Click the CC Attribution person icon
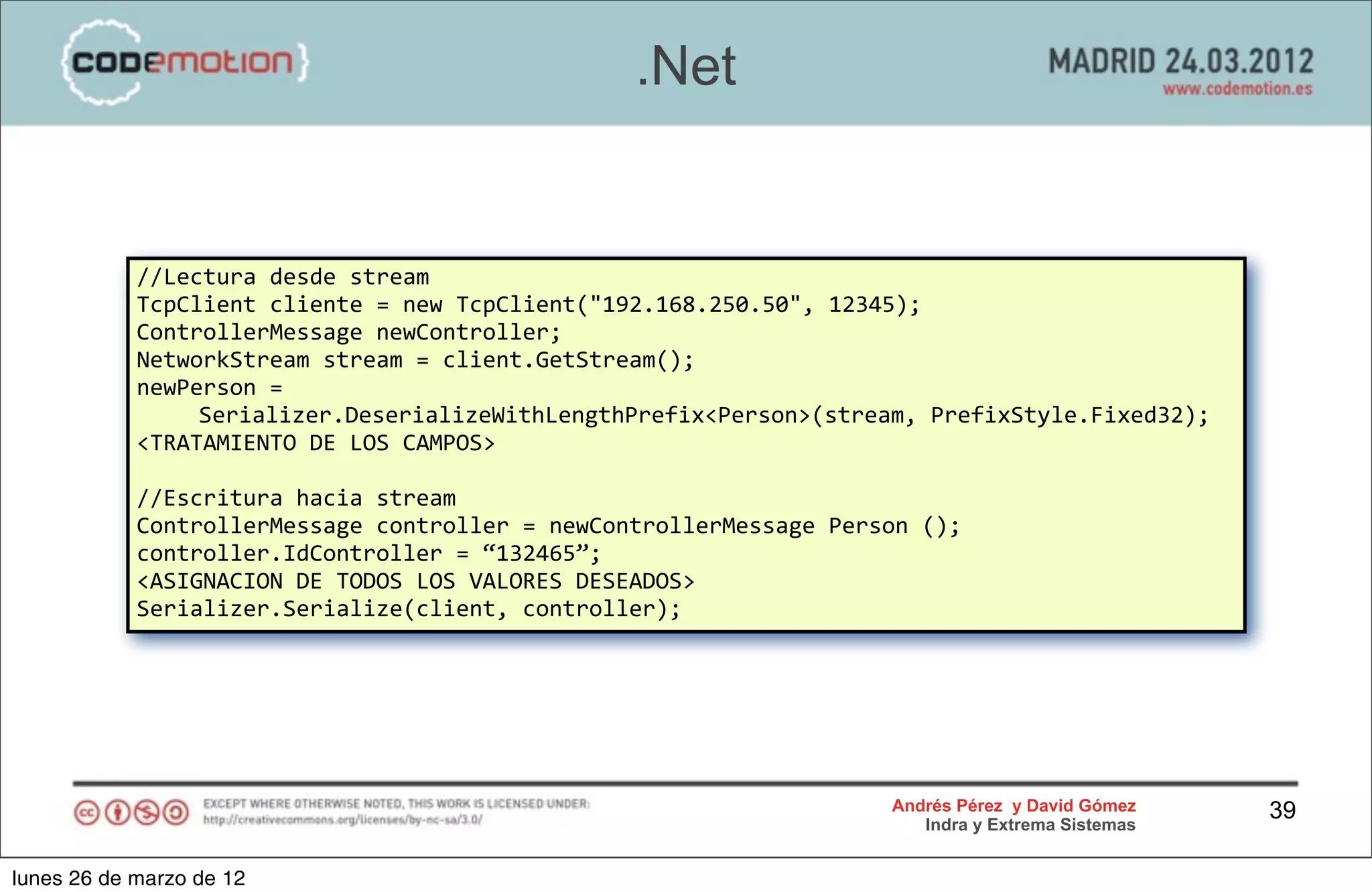 pyautogui.click(x=117, y=813)
